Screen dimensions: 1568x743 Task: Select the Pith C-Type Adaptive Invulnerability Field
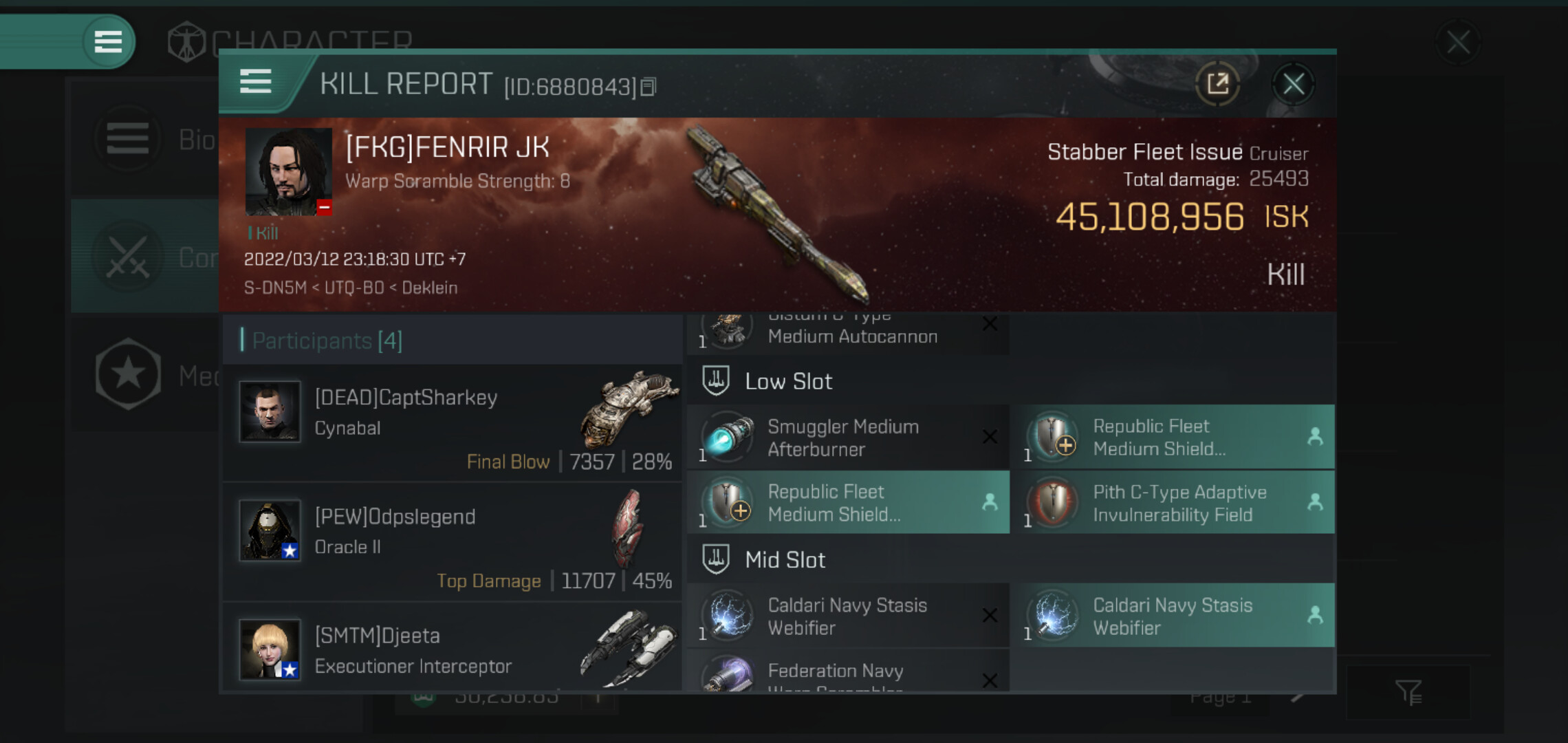coord(1177,503)
